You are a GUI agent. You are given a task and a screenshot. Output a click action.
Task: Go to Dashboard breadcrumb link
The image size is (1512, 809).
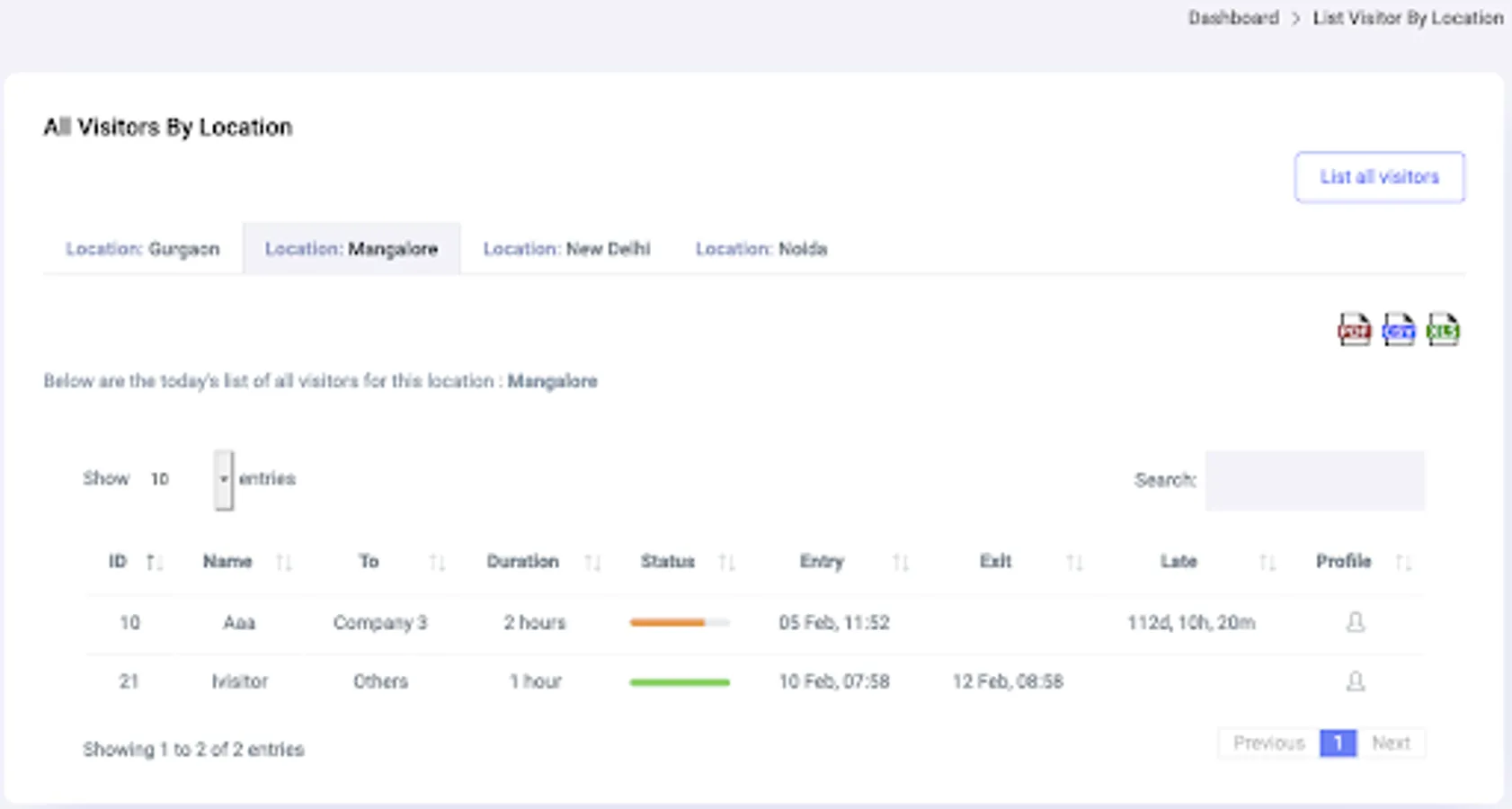(1232, 18)
